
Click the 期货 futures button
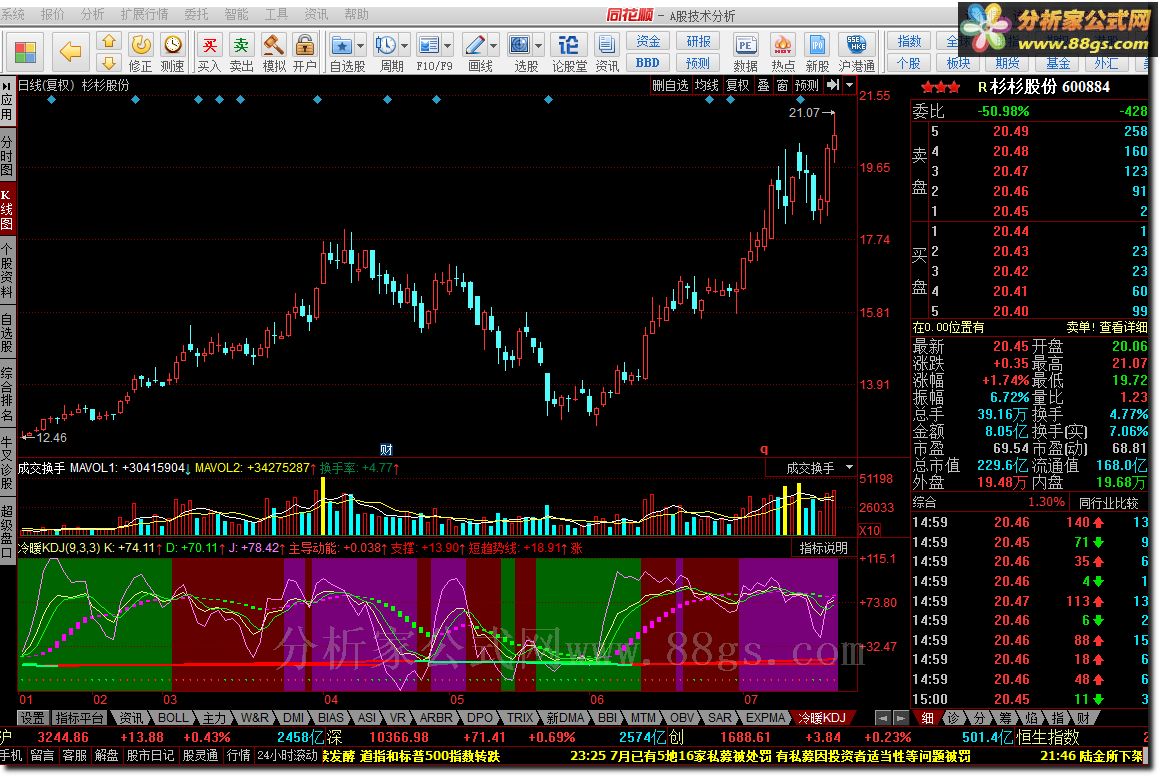click(1008, 63)
